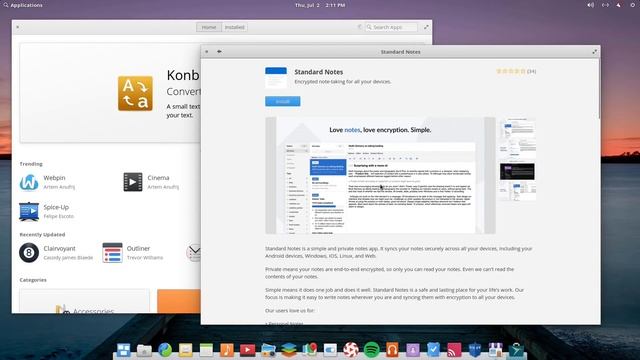The image size is (640, 360).
Task: Open the date and time indicator
Action: [320, 5]
